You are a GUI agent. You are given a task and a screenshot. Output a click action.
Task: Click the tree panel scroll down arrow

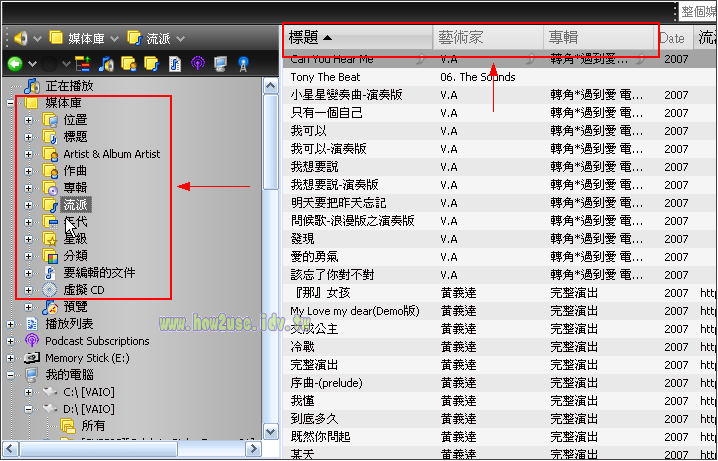270,430
